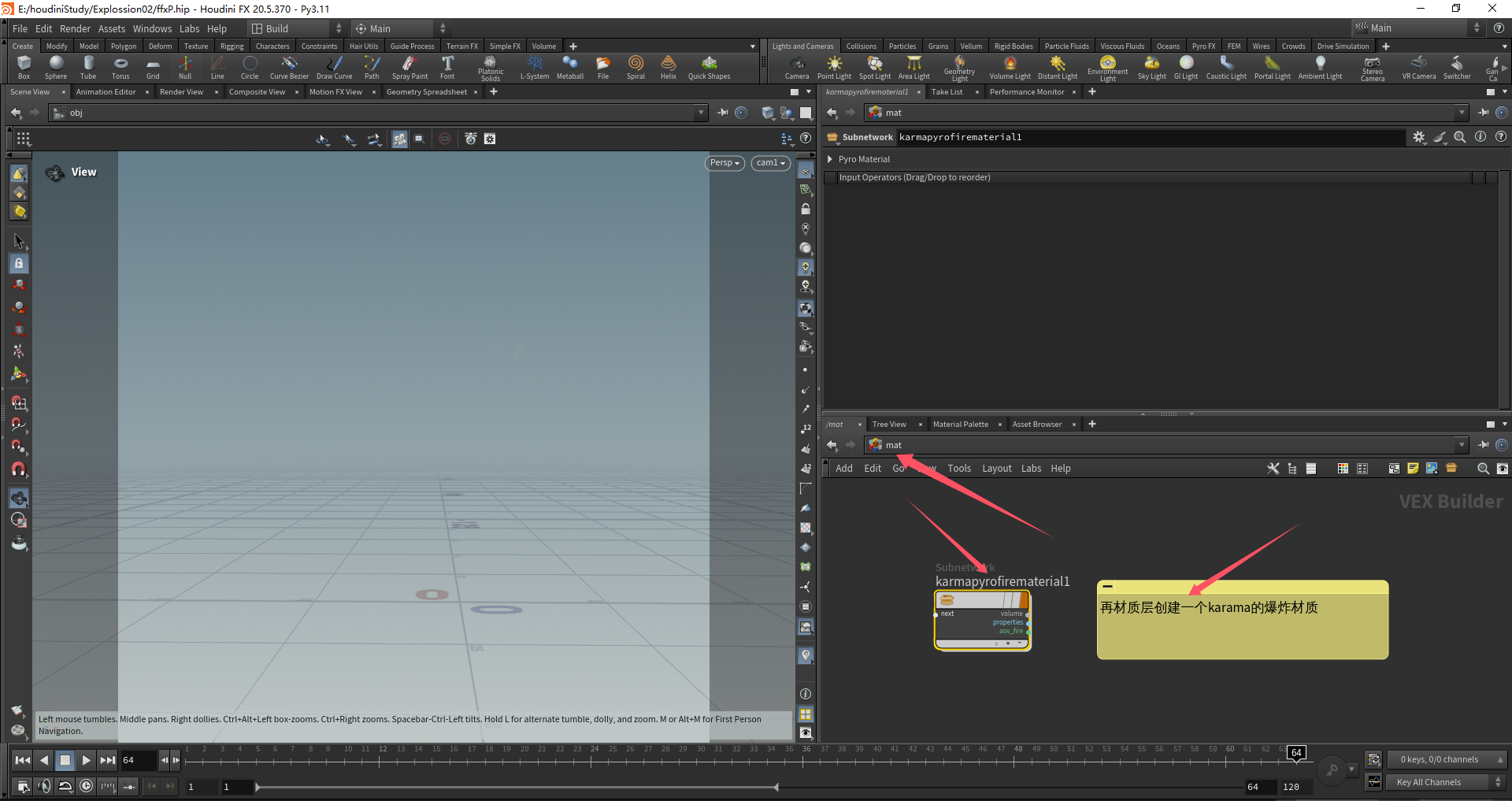Open the cam1 camera dropdown
The image size is (1512, 801).
tap(771, 163)
